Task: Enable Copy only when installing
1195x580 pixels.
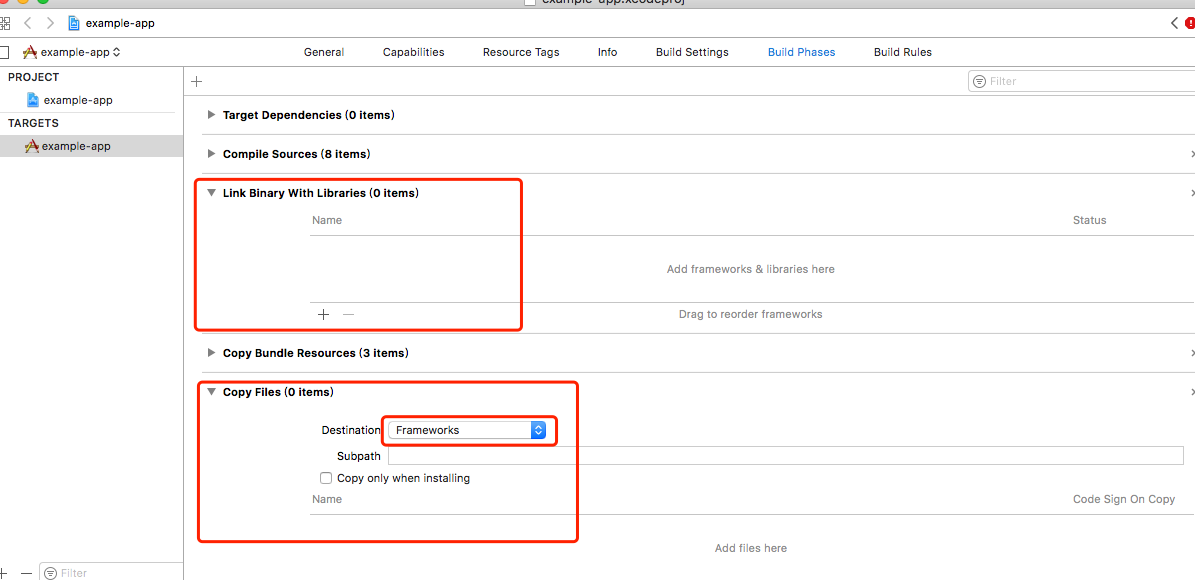Action: (x=326, y=478)
